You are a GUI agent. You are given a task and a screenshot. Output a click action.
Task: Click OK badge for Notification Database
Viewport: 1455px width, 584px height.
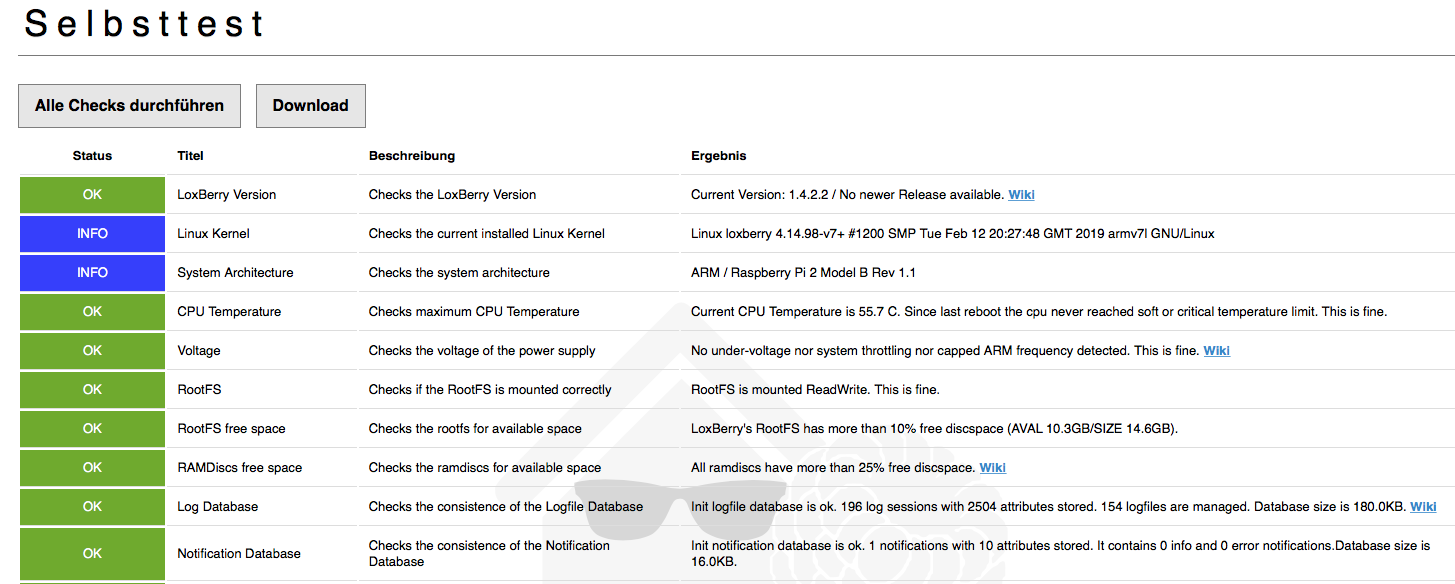pyautogui.click(x=92, y=554)
